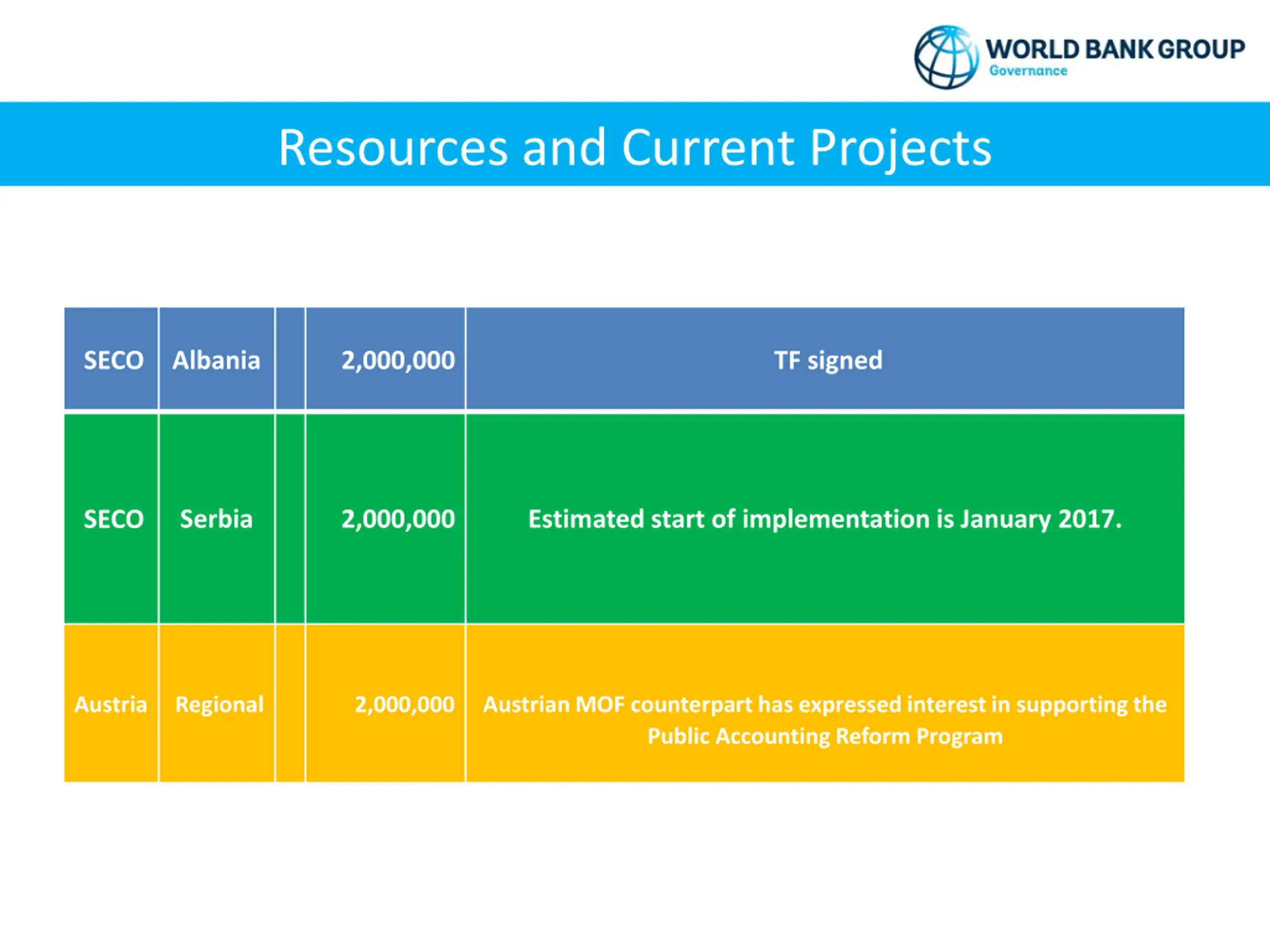
Task: Click the WORLD BANK GROUP wordmark
Action: point(1115,50)
